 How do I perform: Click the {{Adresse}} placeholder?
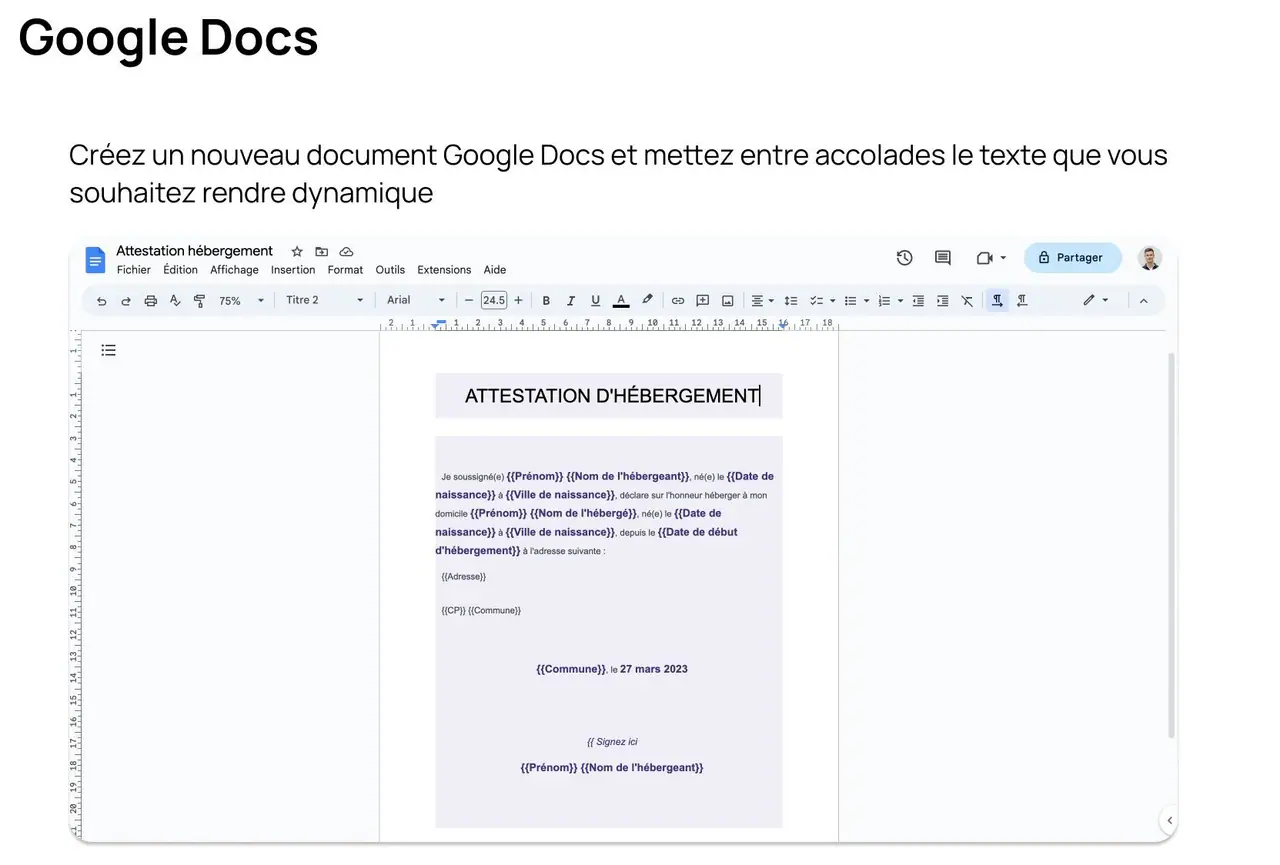pos(464,577)
